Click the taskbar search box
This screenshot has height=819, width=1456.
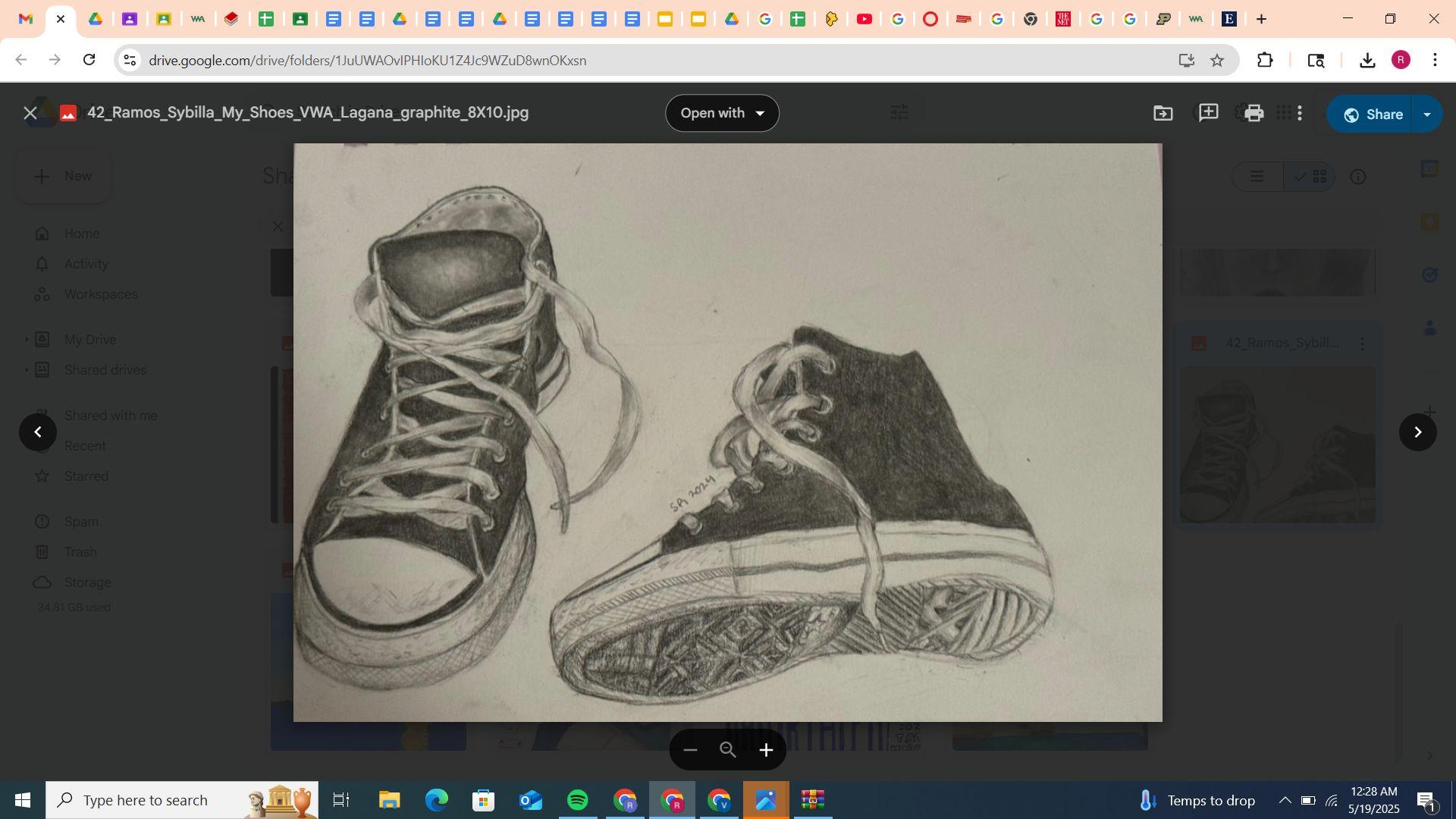[182, 800]
